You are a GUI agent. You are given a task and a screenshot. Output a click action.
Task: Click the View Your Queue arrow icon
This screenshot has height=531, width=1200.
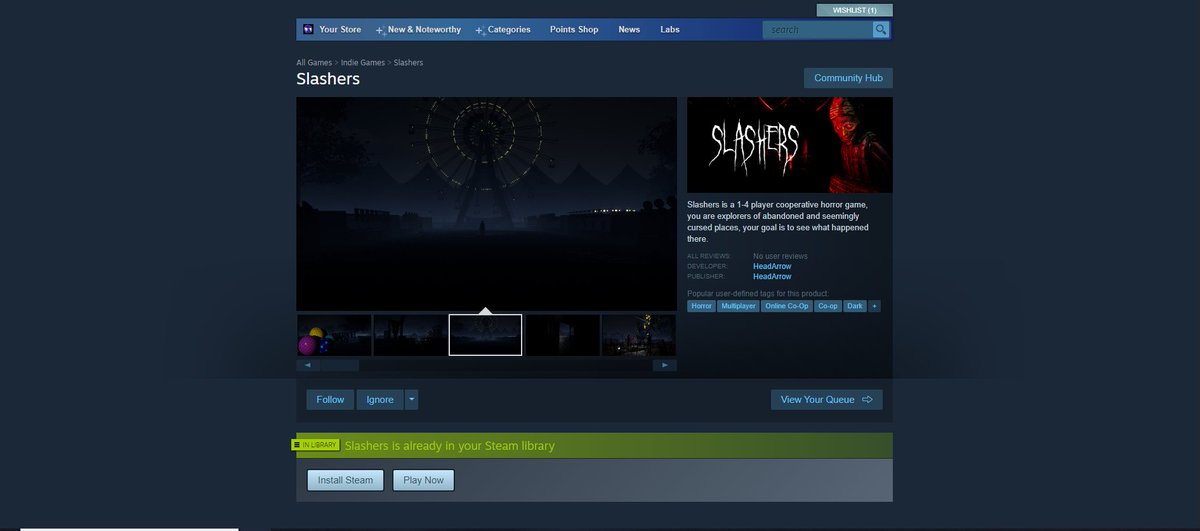[867, 400]
